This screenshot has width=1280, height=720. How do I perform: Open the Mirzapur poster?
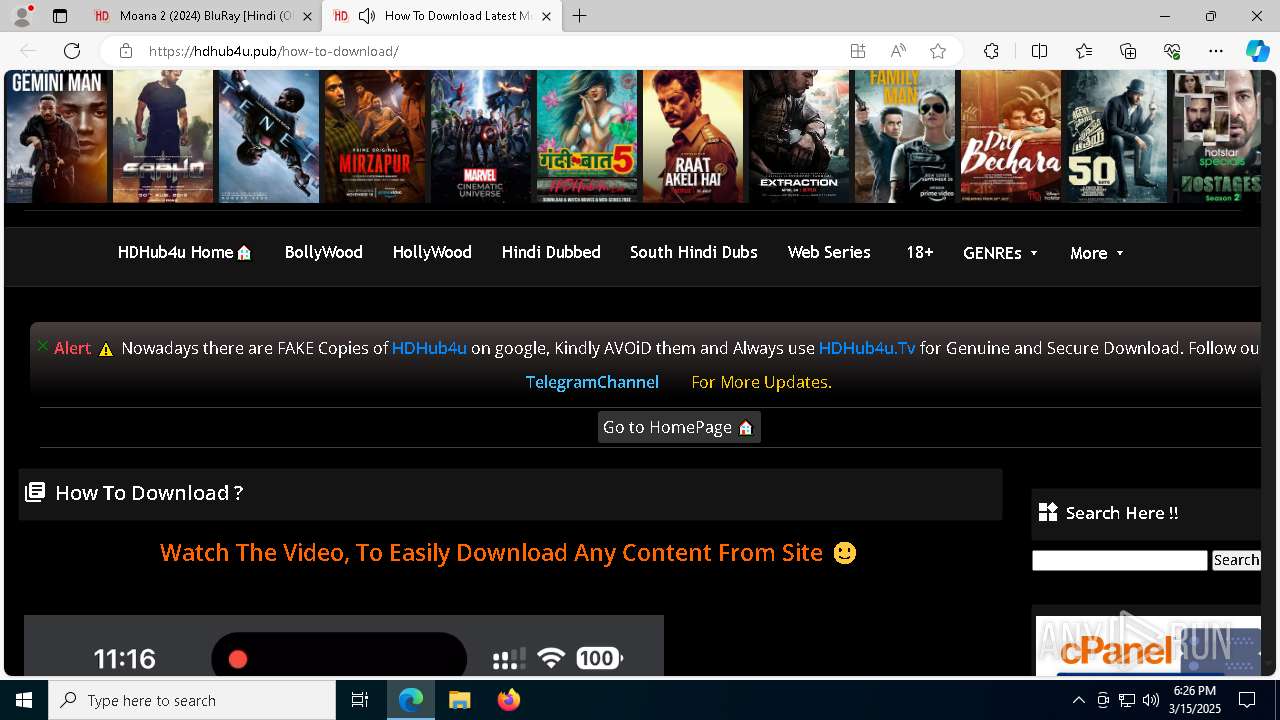(x=375, y=136)
